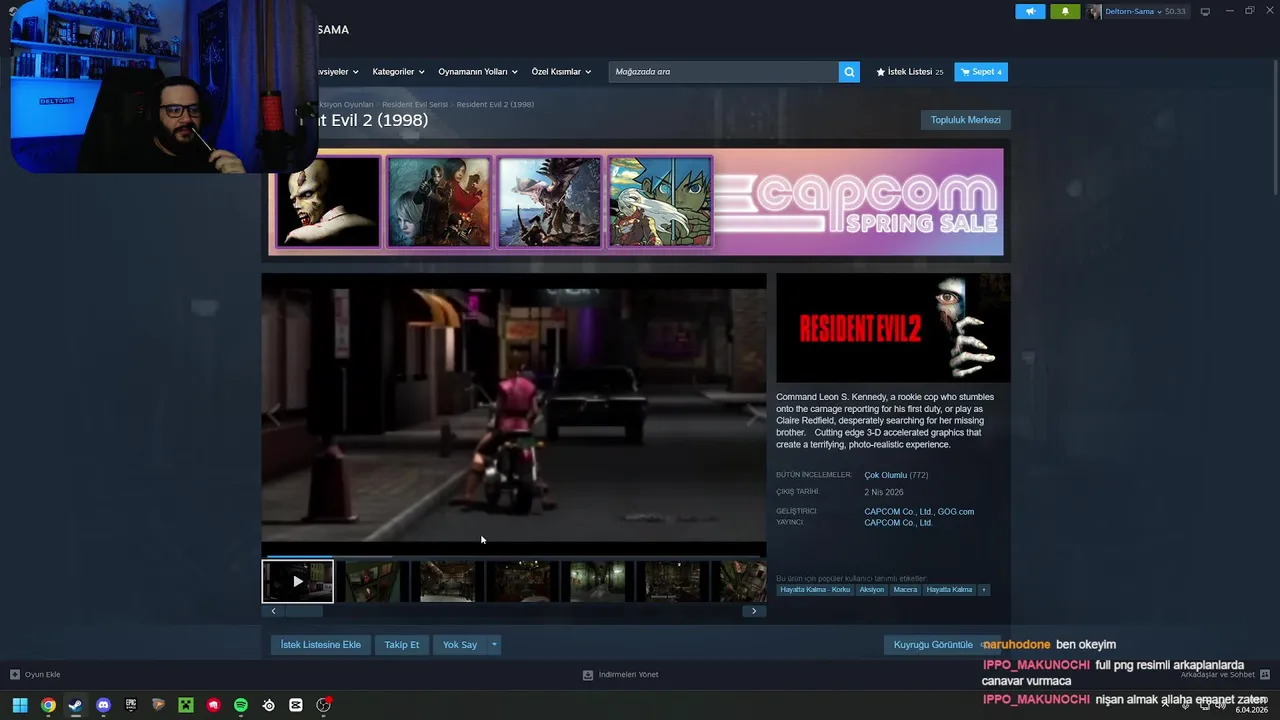The height and width of the screenshot is (720, 1280).
Task: Click Monster Hunter art in sale banner
Action: tap(550, 202)
